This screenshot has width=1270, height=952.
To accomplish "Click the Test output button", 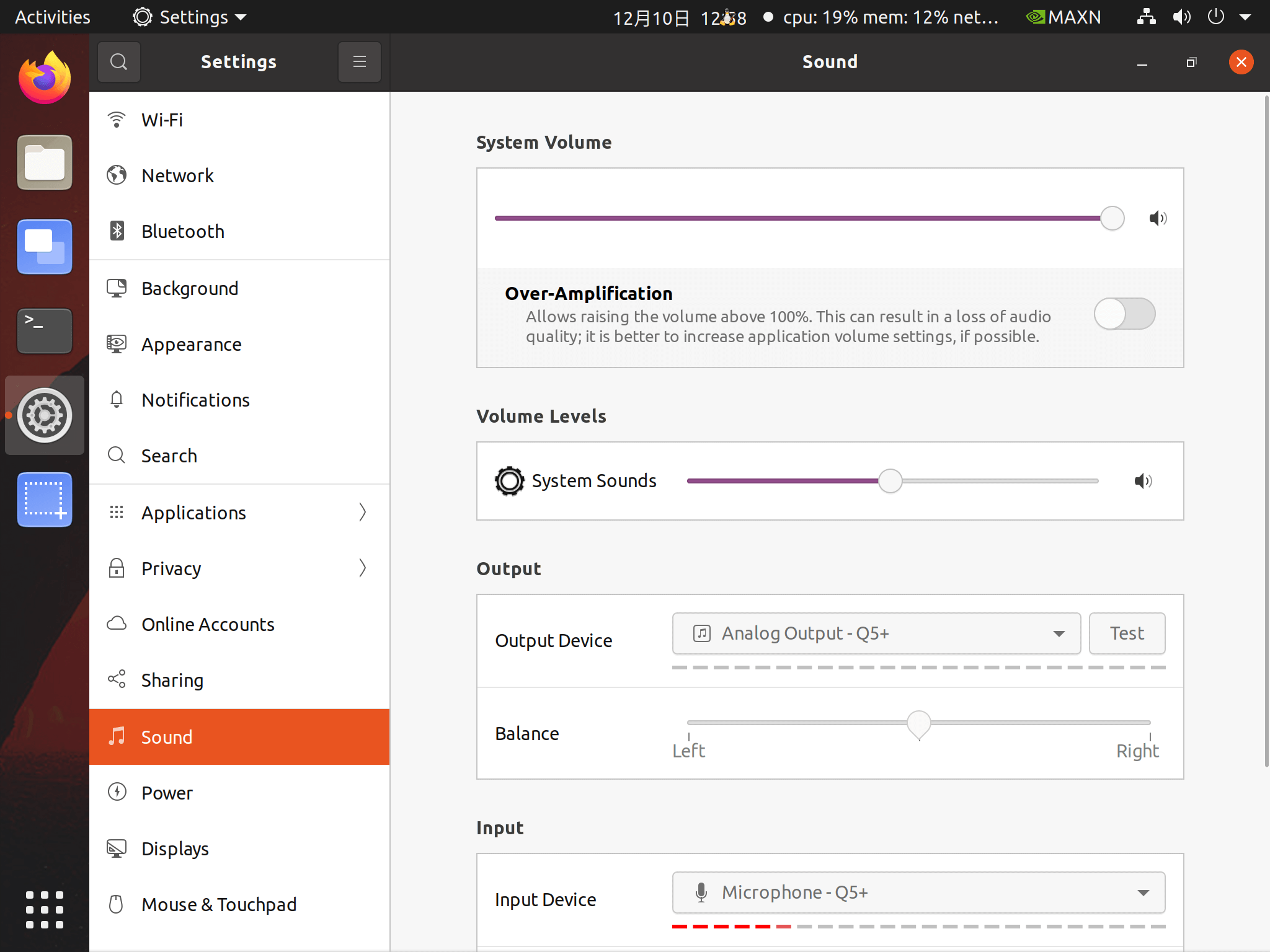I will point(1126,633).
